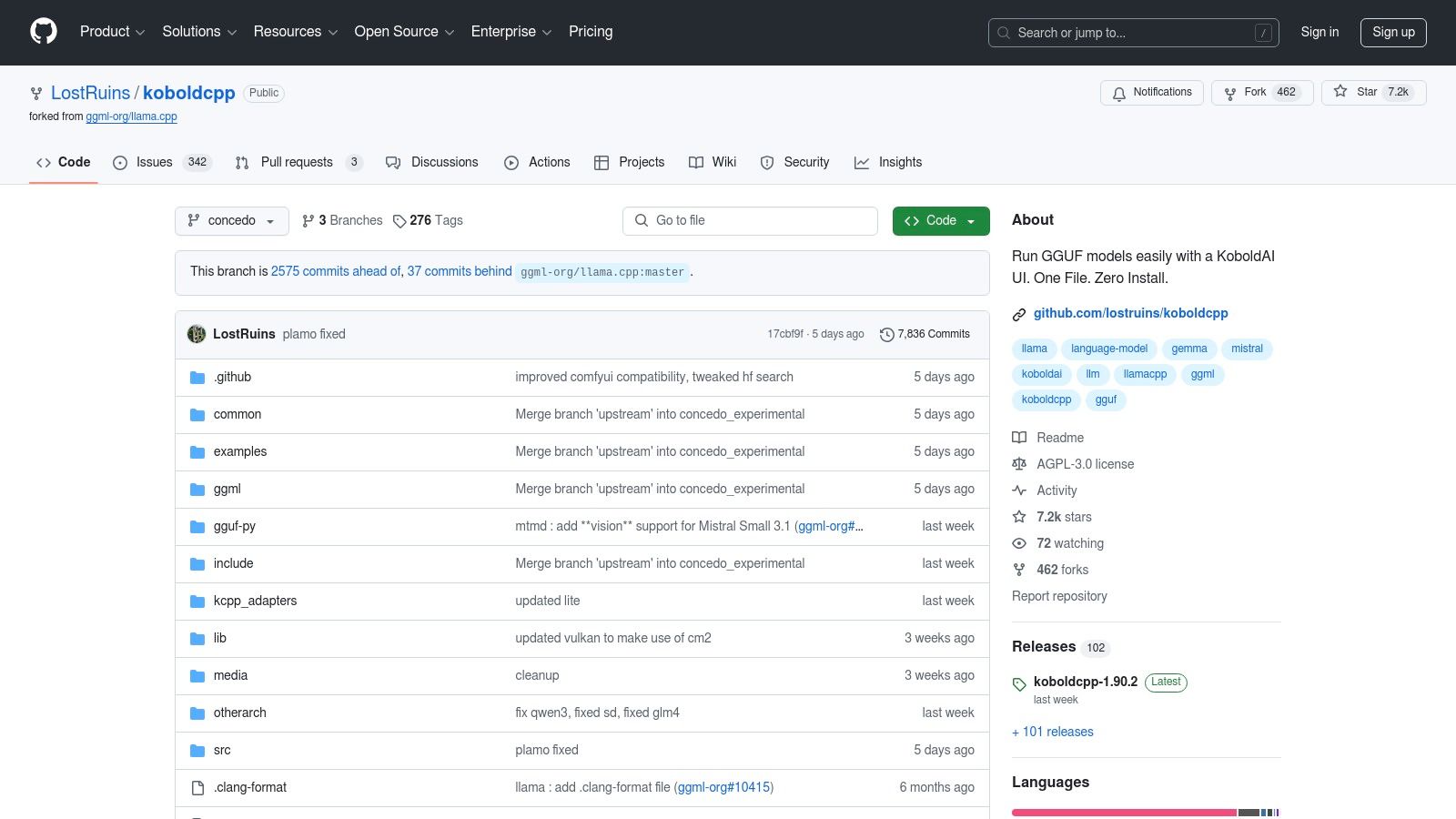Click the scale icon next to AGPL-3.0 license
The height and width of the screenshot is (819, 1456).
coord(1019,464)
